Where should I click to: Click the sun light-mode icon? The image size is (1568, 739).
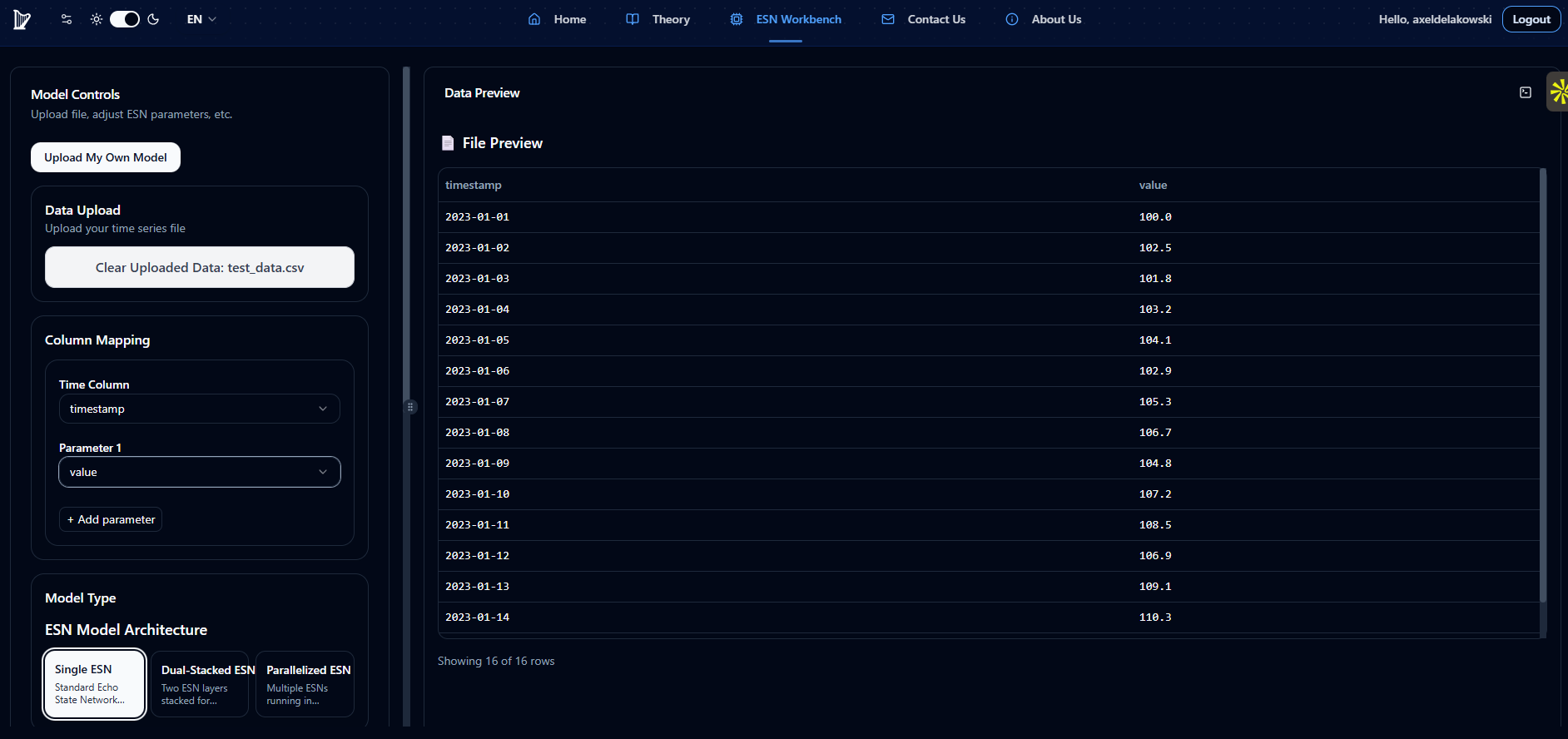[97, 19]
